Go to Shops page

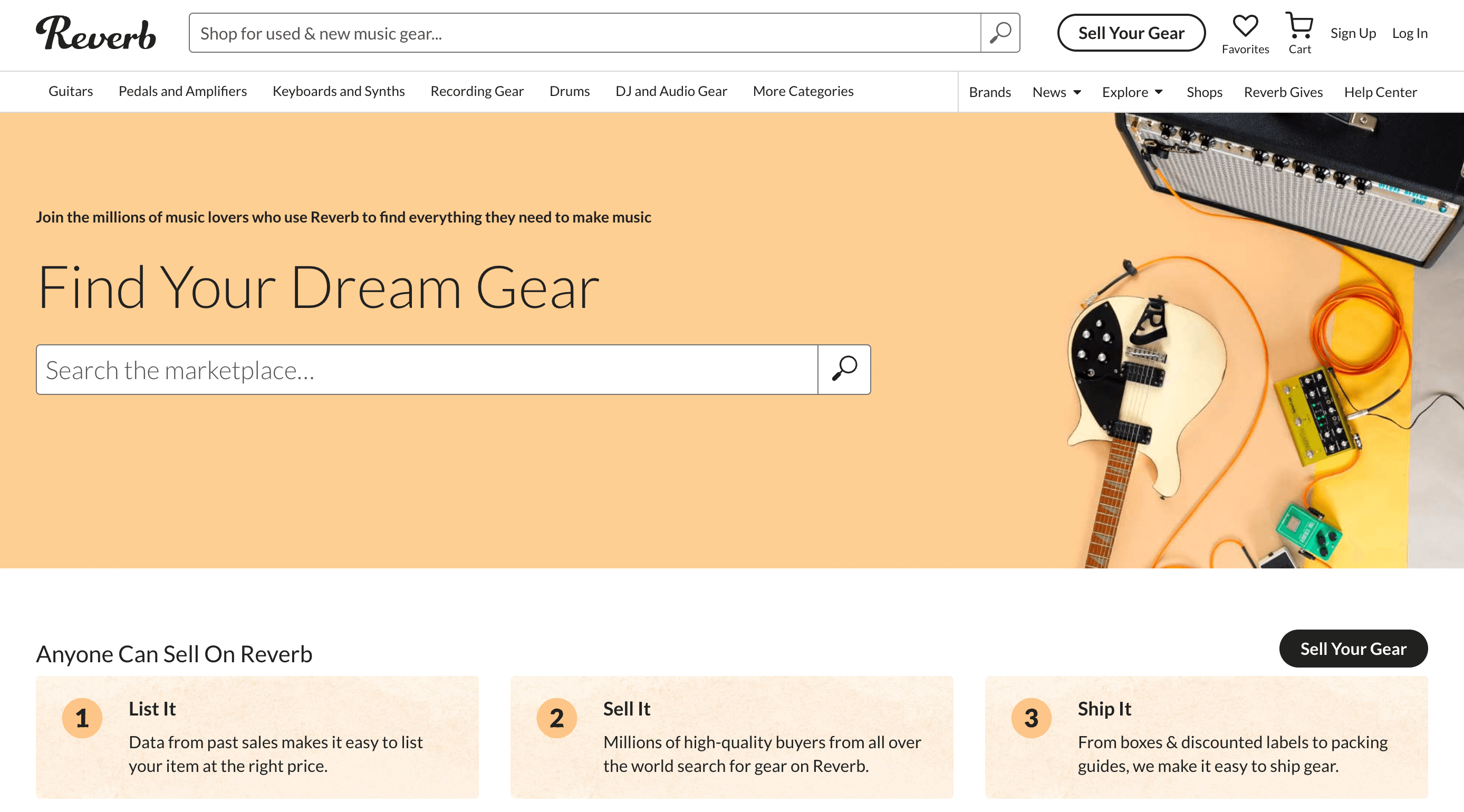(1205, 92)
